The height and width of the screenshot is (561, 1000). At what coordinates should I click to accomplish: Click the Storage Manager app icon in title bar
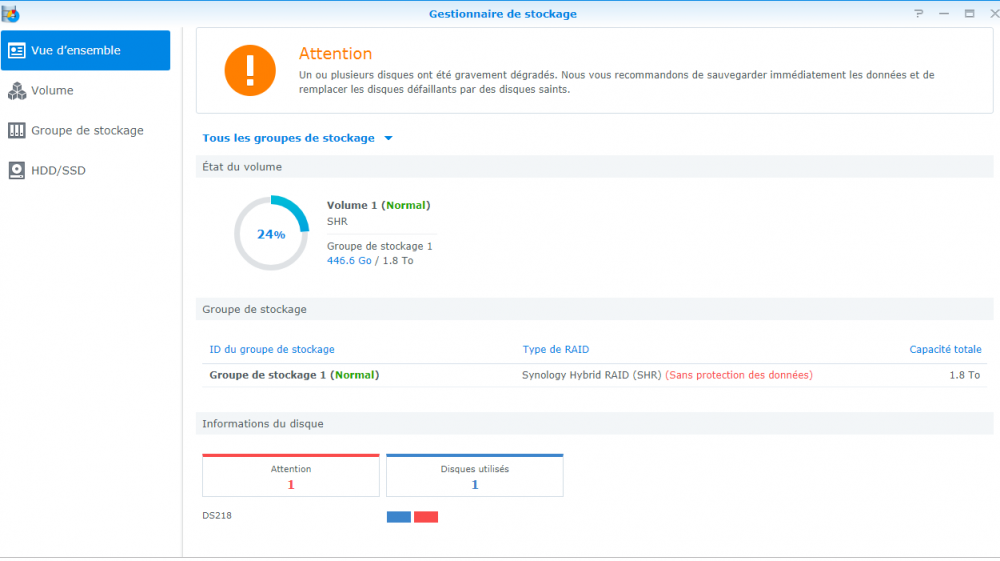click(10, 13)
